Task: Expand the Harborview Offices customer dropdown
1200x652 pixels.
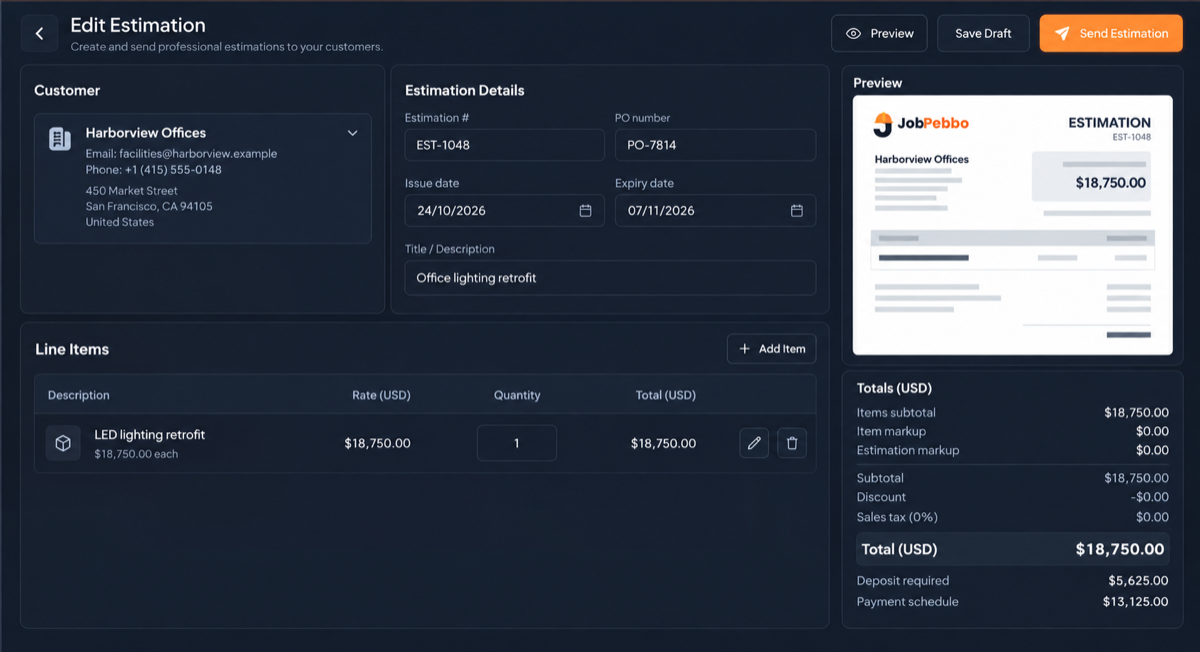Action: click(352, 133)
